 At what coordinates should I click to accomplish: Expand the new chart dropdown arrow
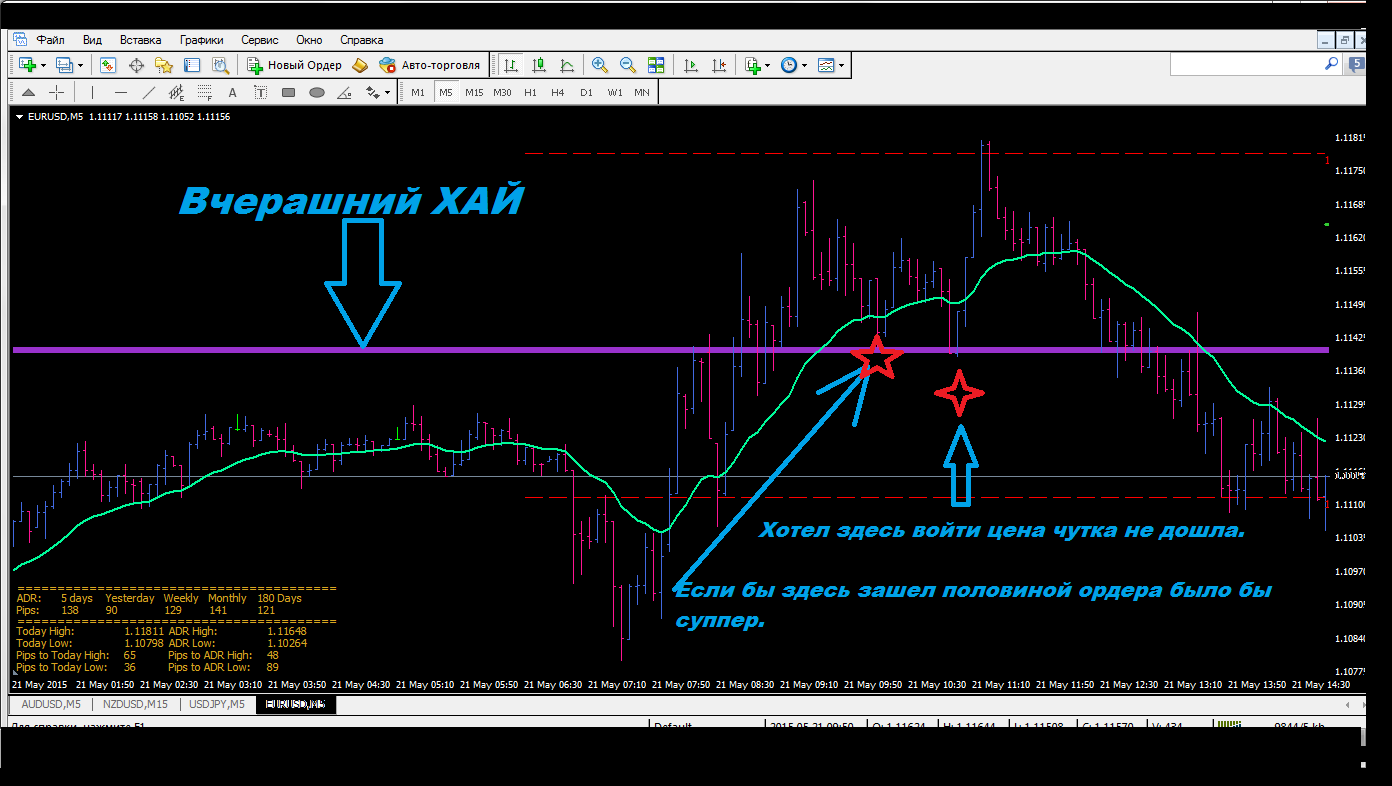click(42, 65)
